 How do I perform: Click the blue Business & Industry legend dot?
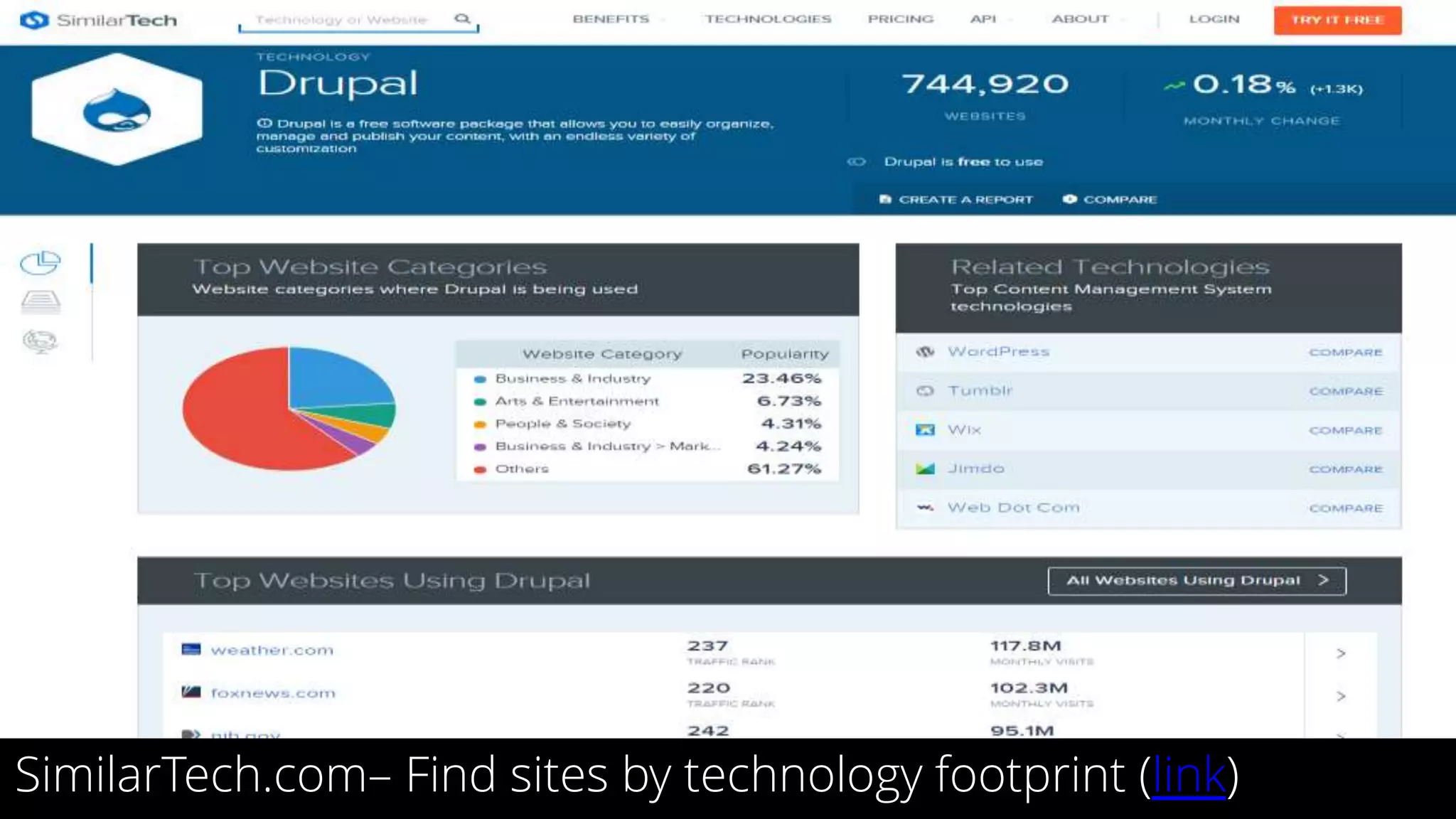pos(480,379)
